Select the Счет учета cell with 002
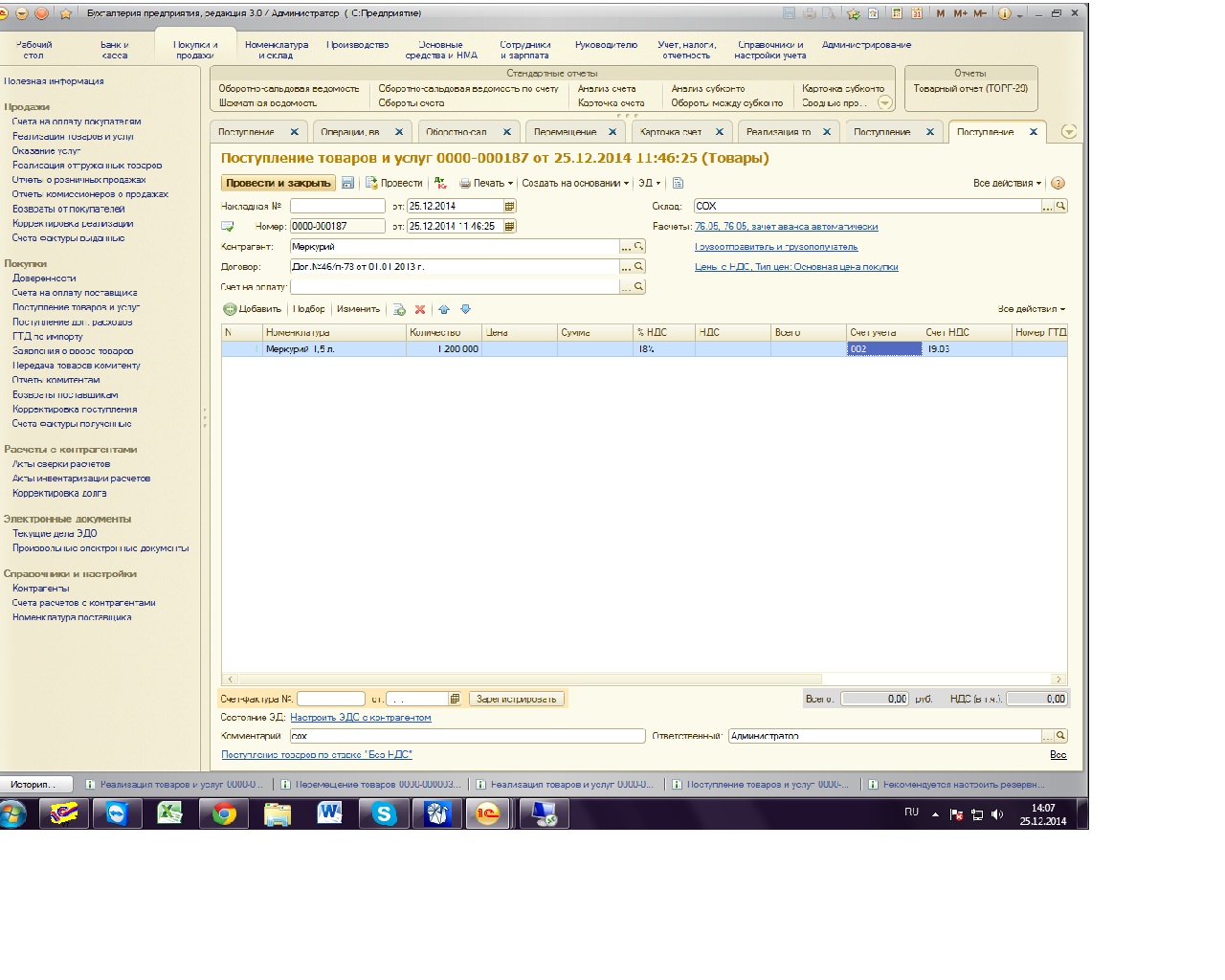The width and height of the screenshot is (1225, 980). click(884, 349)
